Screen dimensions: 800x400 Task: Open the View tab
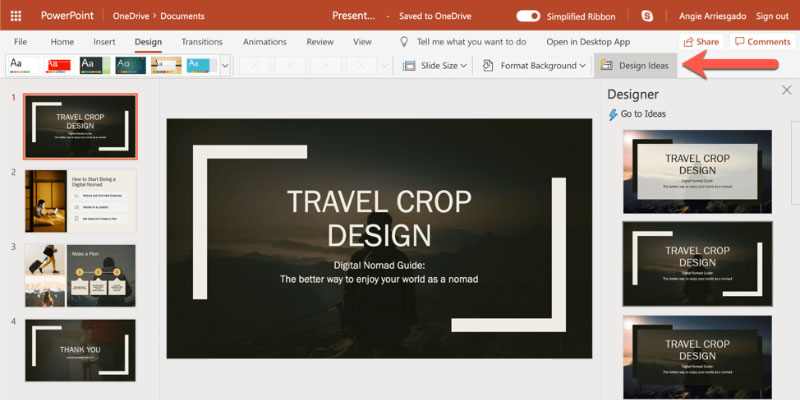tap(362, 42)
